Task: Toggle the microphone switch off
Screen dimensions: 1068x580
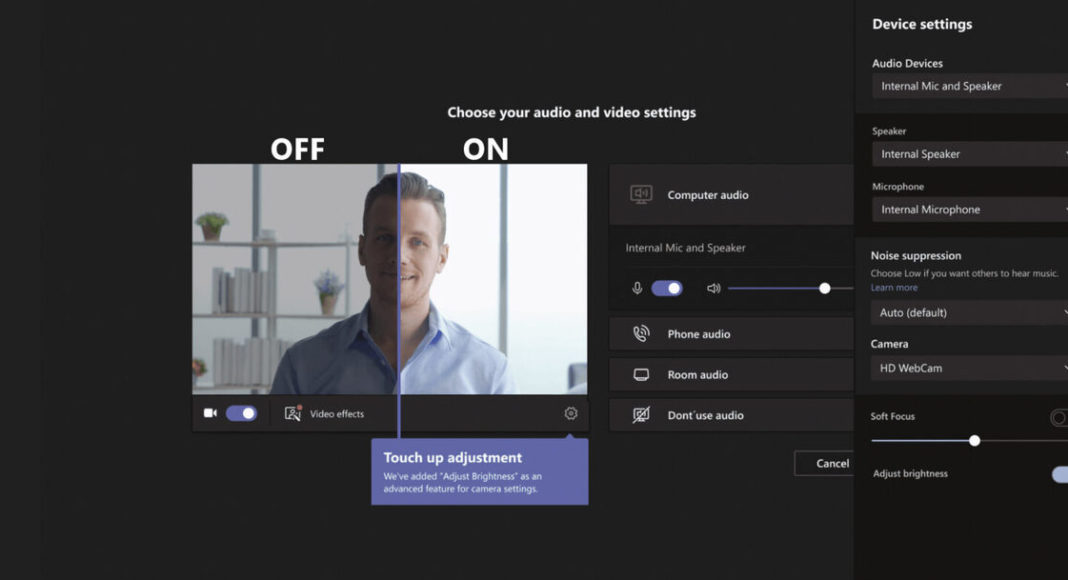Action: (x=667, y=288)
